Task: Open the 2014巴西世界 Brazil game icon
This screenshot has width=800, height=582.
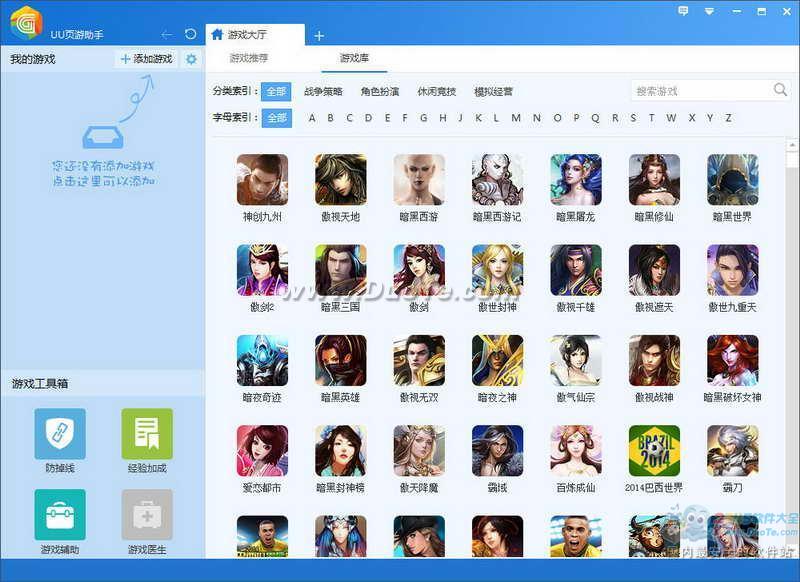Action: coord(654,451)
